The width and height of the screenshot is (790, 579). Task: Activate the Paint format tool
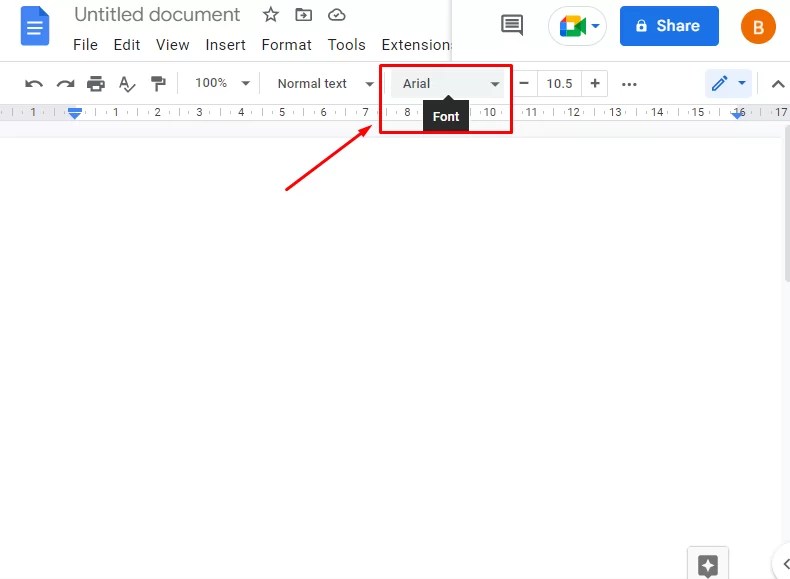tap(158, 84)
